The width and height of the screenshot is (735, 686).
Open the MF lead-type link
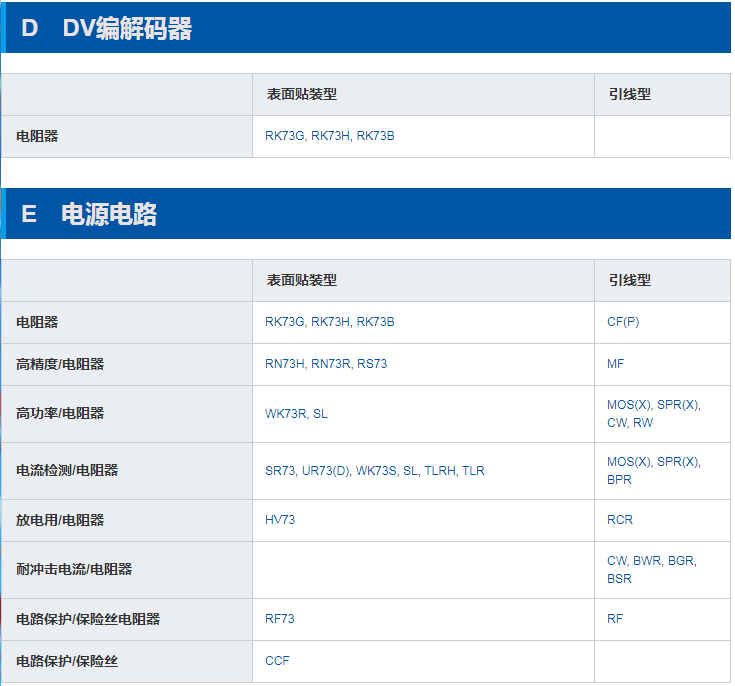click(615, 364)
